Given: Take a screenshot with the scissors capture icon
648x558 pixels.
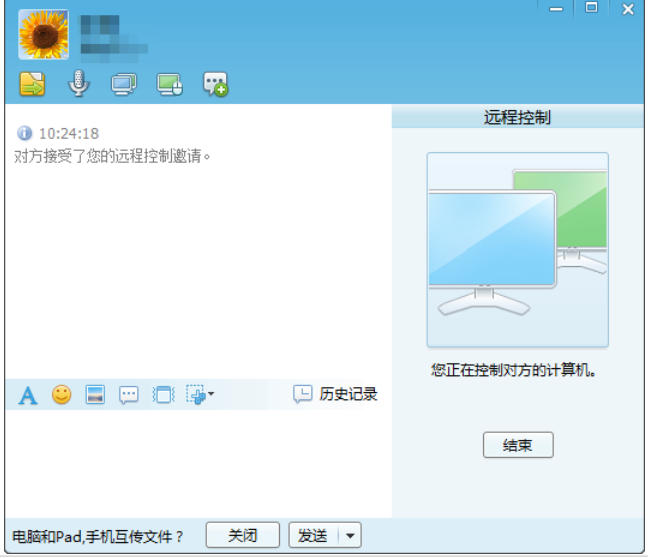Looking at the screenshot, I should [x=195, y=394].
